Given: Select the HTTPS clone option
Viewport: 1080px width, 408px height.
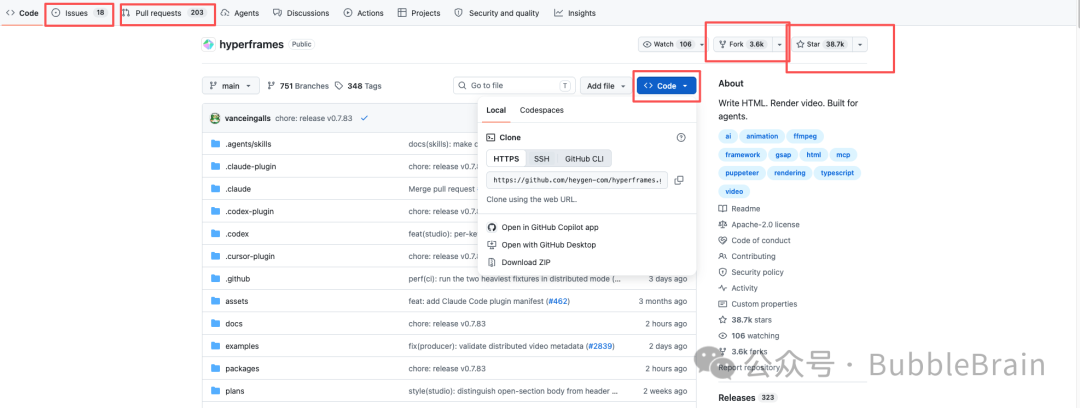Looking at the screenshot, I should click(506, 159).
